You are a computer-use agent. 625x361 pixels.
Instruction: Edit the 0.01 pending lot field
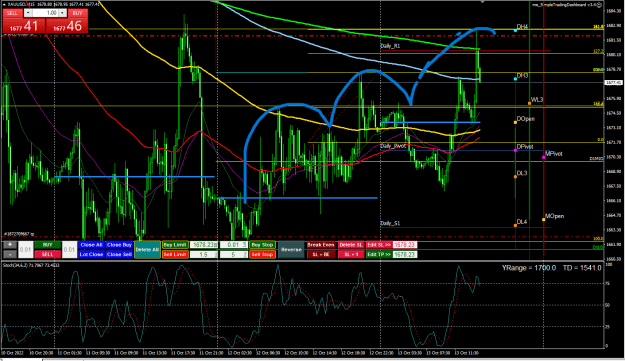233,245
